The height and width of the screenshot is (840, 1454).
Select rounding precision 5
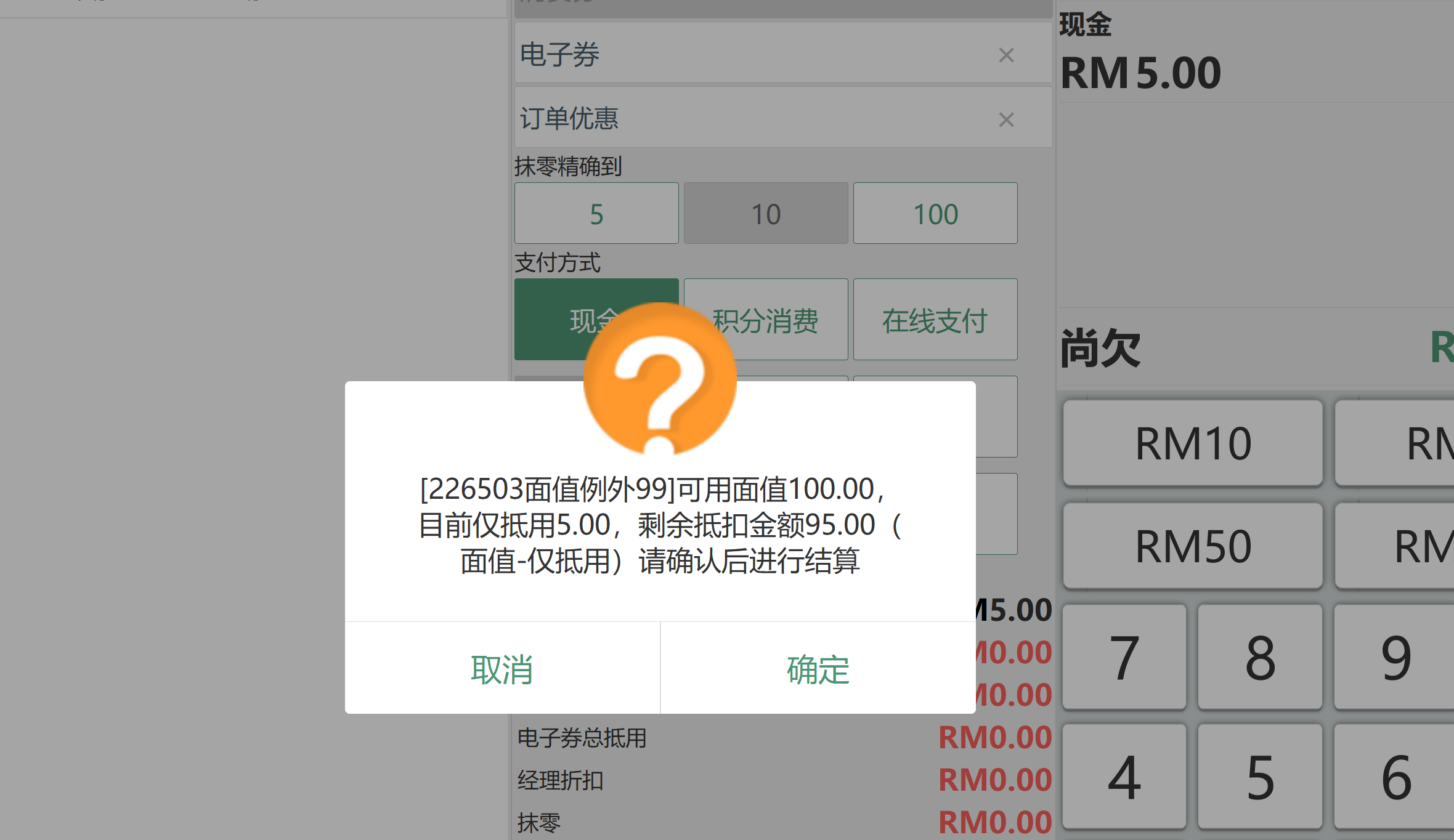click(596, 214)
